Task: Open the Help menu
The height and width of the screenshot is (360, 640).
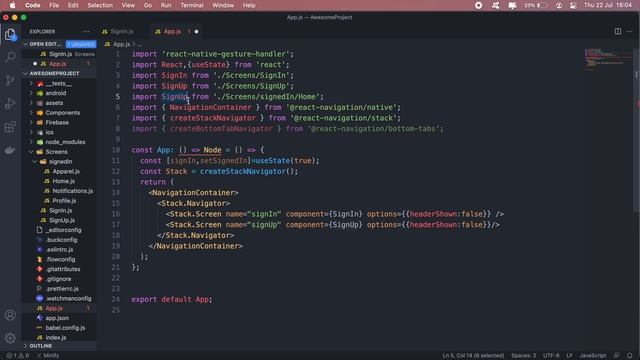Action: click(249, 5)
